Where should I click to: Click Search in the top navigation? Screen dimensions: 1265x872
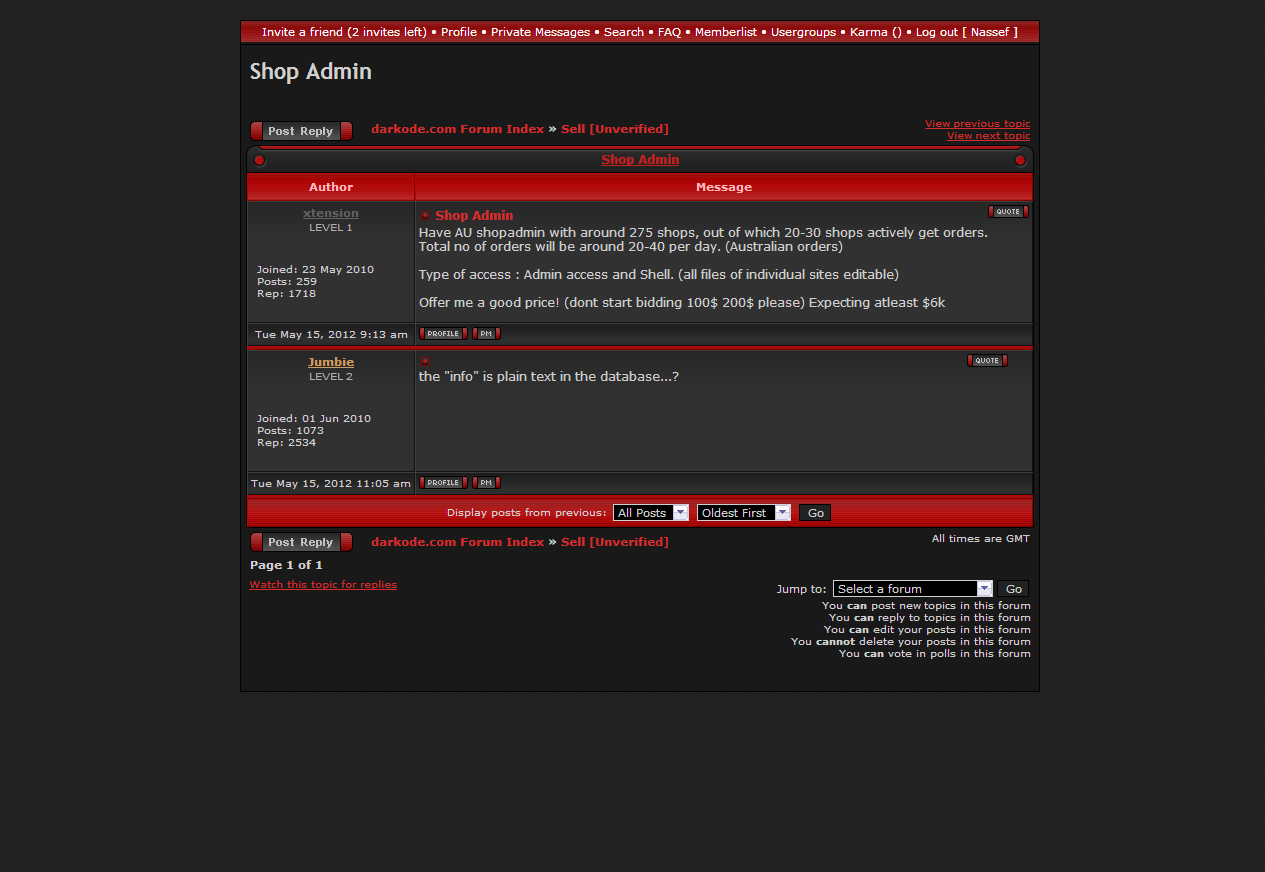[623, 32]
